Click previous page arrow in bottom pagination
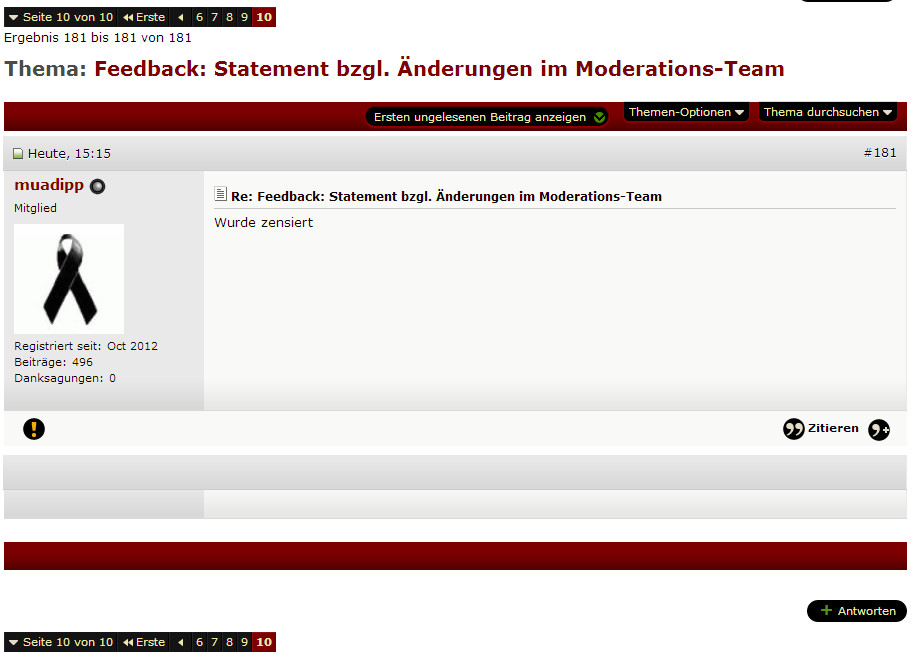 (180, 642)
